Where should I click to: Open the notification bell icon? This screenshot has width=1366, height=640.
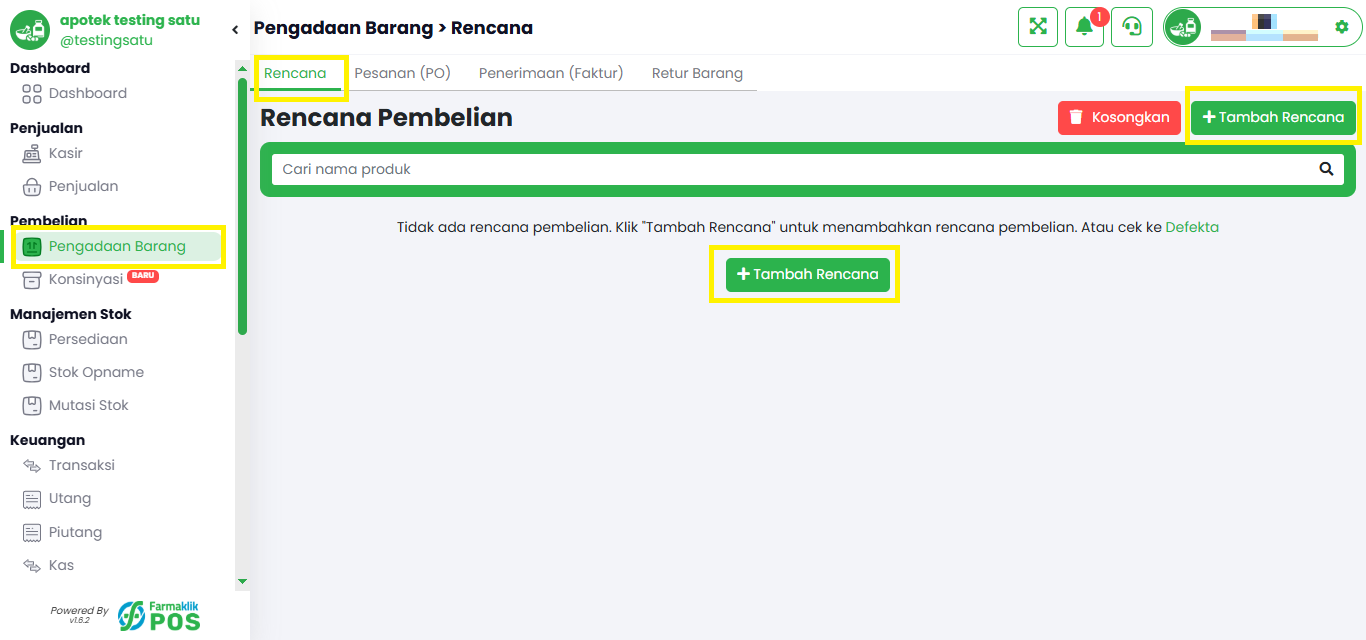1084,27
